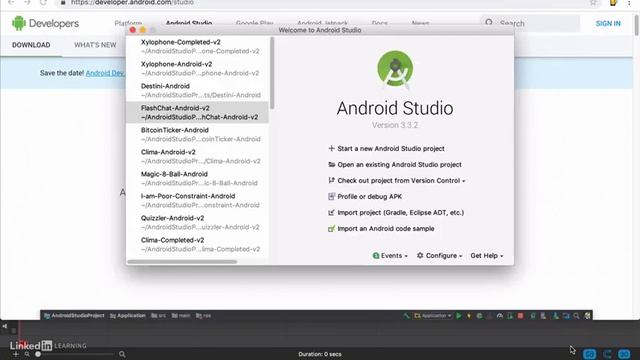Switch to the WHAT'S NEW tab
Screen dimensions: 640x360
[x=95, y=45]
